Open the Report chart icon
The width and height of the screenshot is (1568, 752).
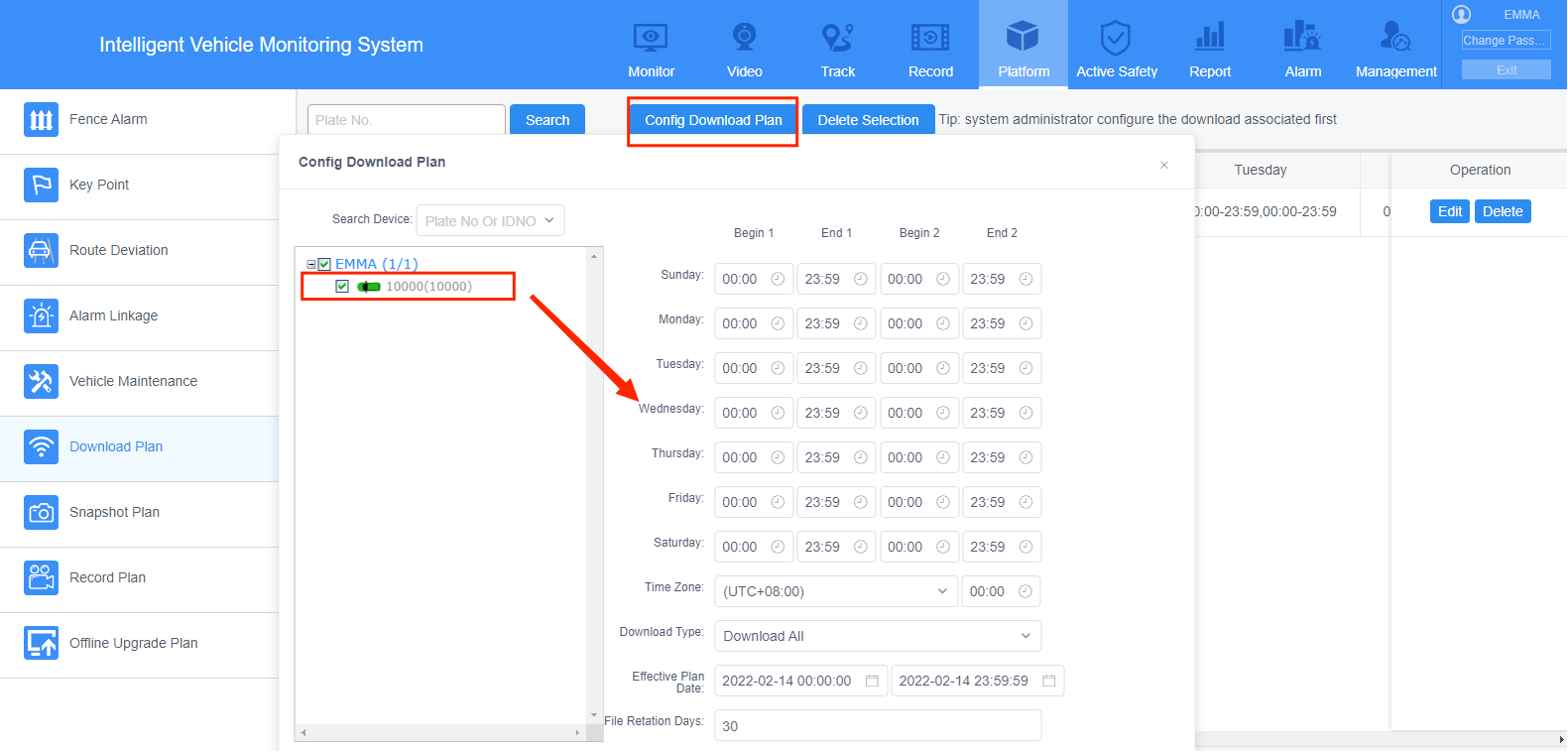[x=1210, y=38]
